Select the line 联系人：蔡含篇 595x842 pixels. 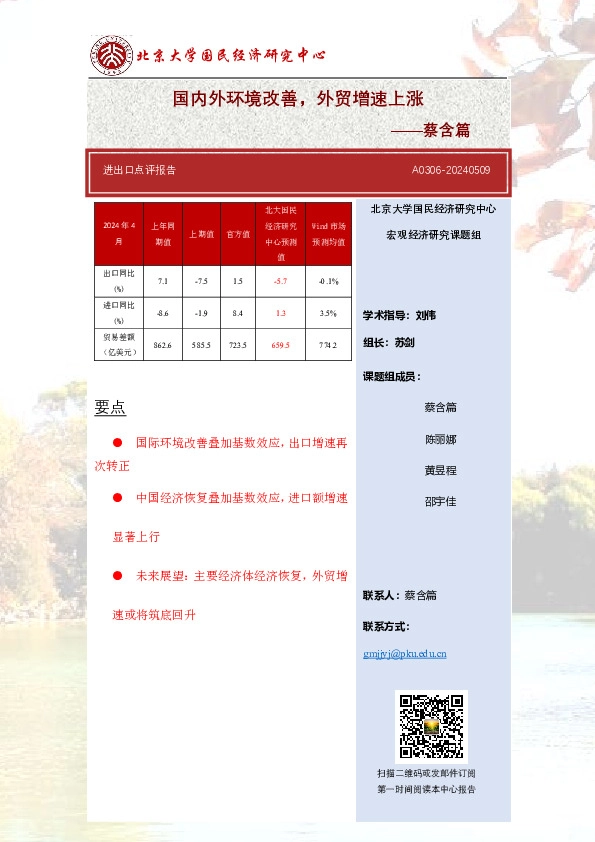click(400, 595)
